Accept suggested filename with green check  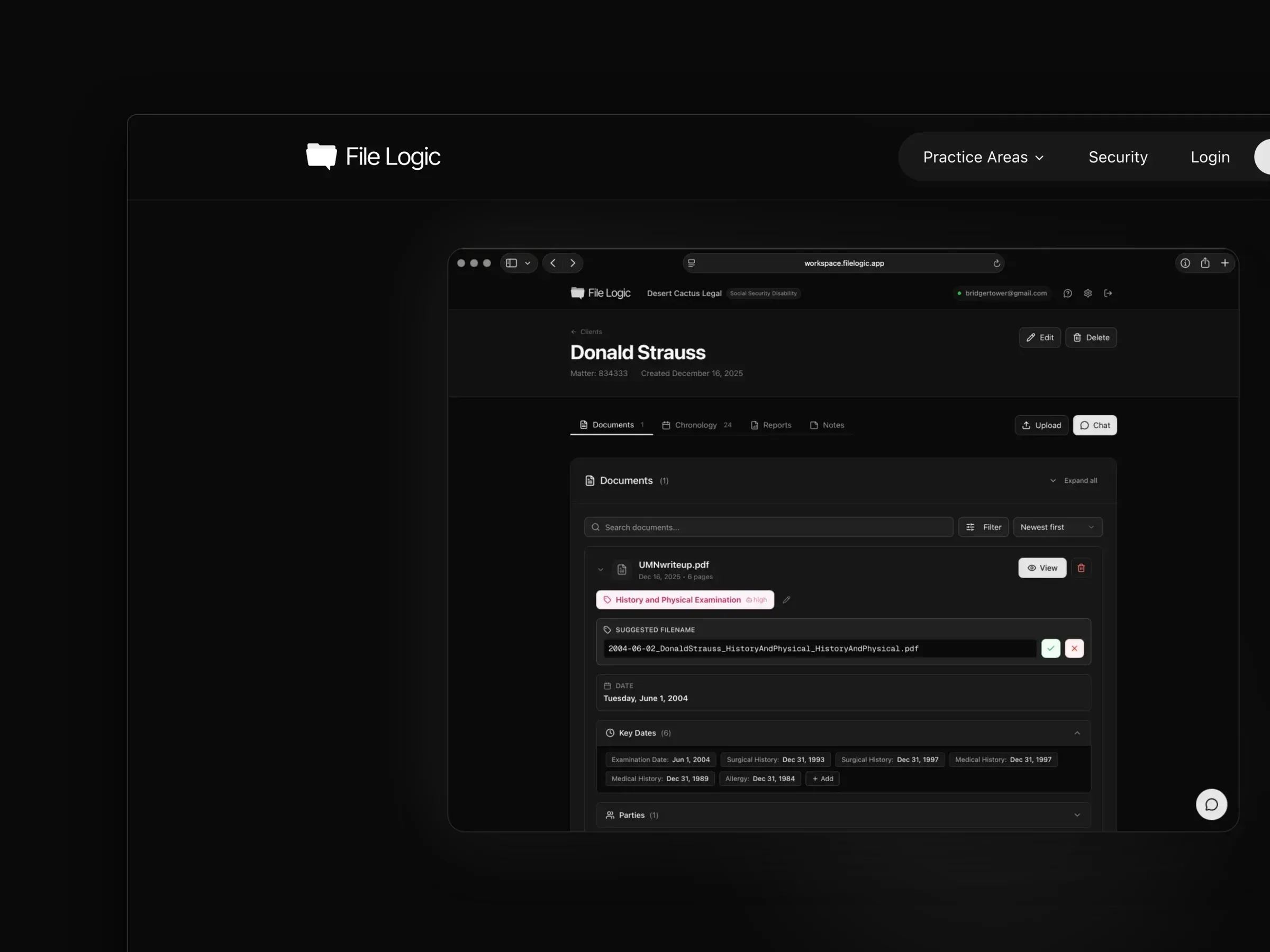1050,648
